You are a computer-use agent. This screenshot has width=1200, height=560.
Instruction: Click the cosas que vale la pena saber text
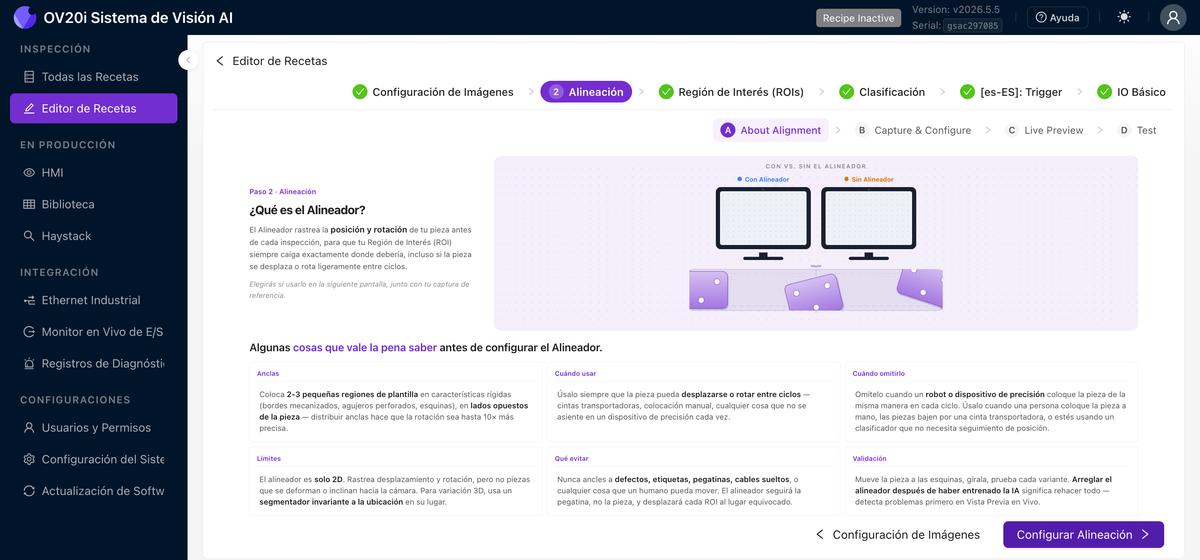click(365, 348)
